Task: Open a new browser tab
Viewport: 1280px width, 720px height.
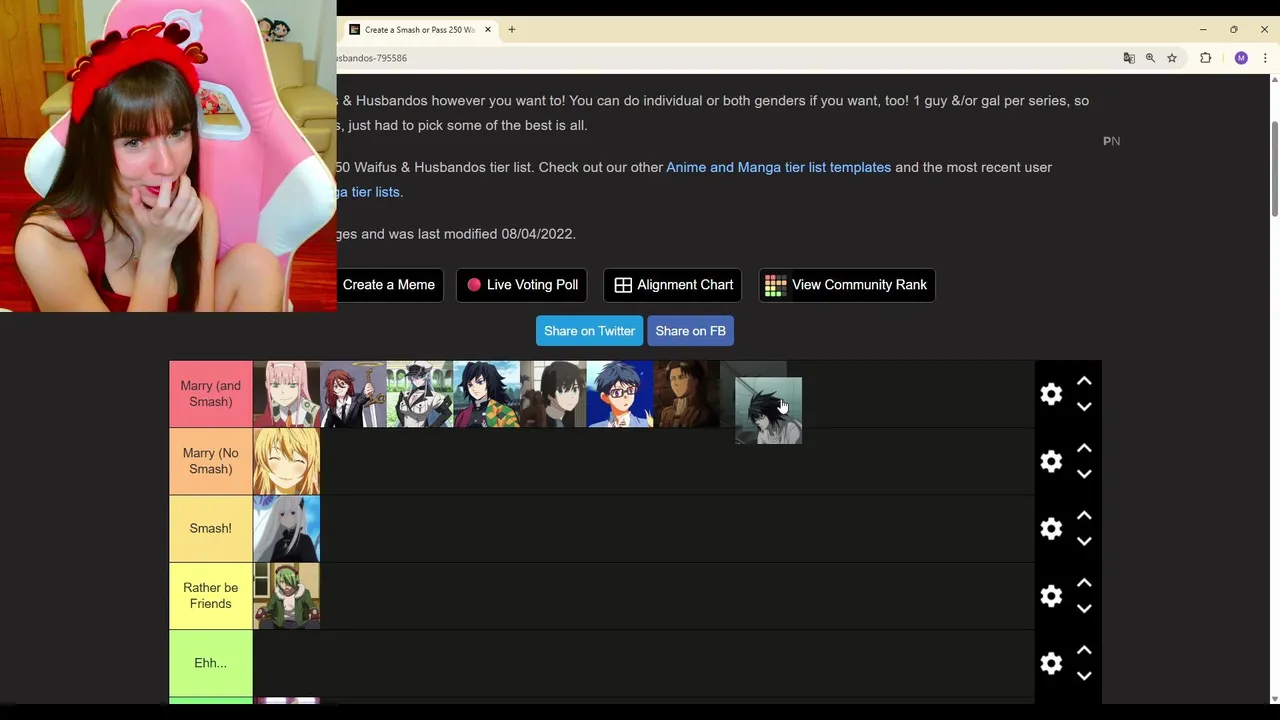Action: [511, 30]
